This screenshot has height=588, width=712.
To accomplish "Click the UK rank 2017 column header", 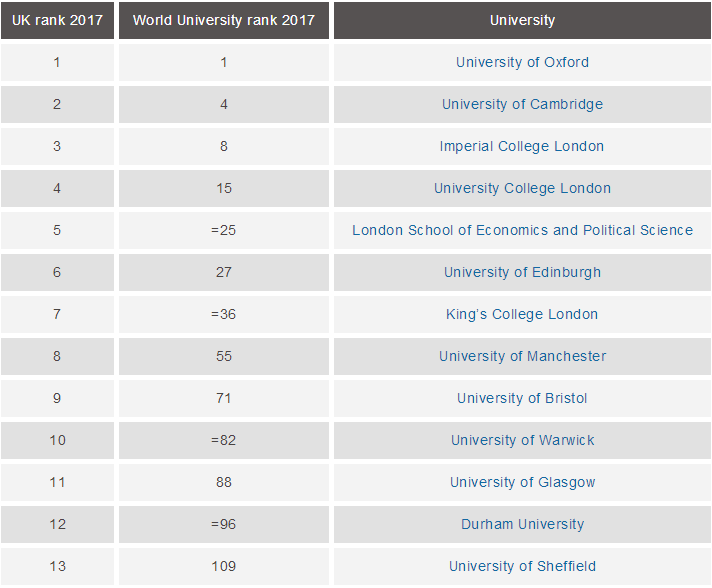I will coord(57,20).
